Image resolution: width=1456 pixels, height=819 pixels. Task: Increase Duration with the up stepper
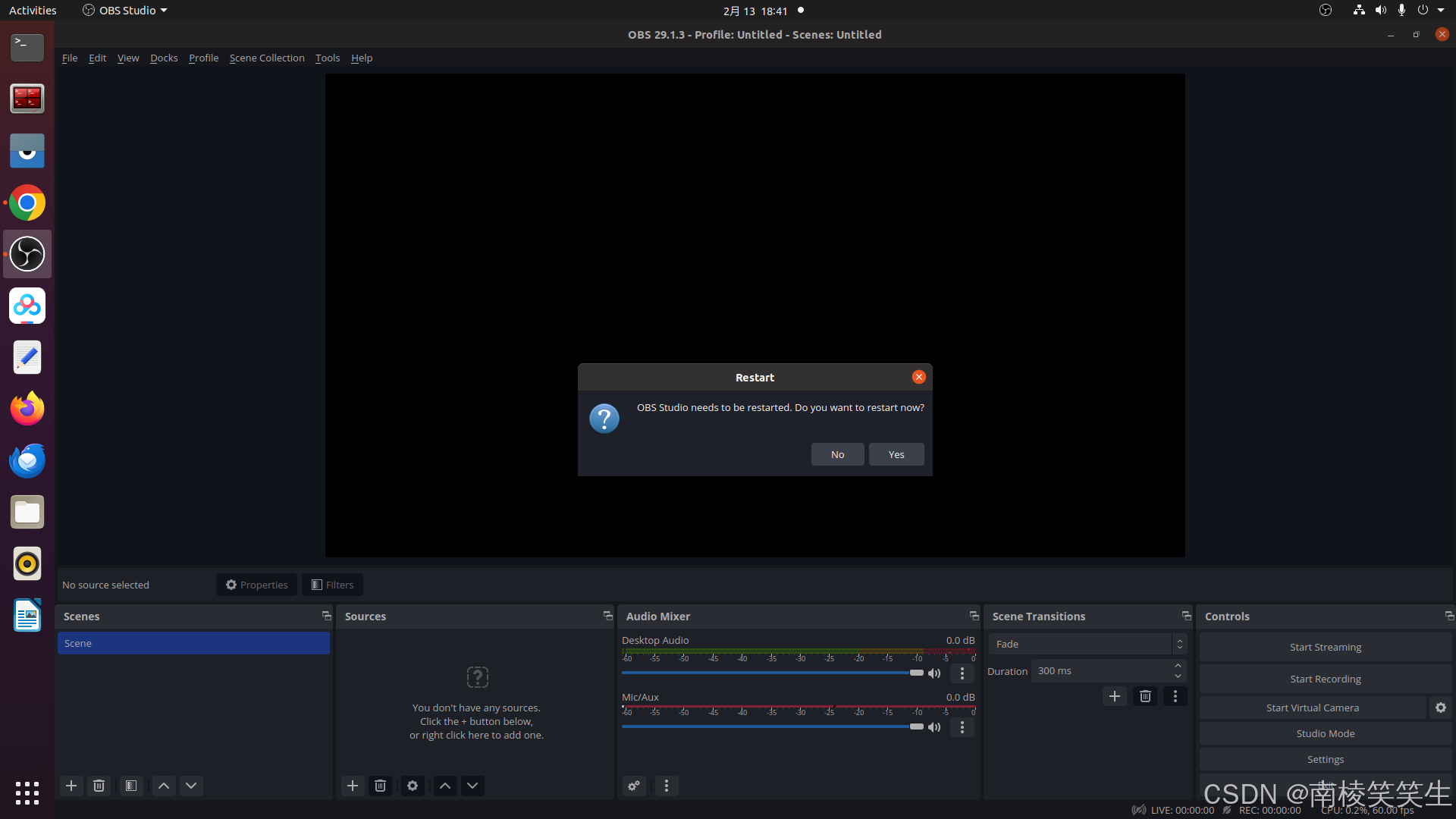tap(1178, 666)
